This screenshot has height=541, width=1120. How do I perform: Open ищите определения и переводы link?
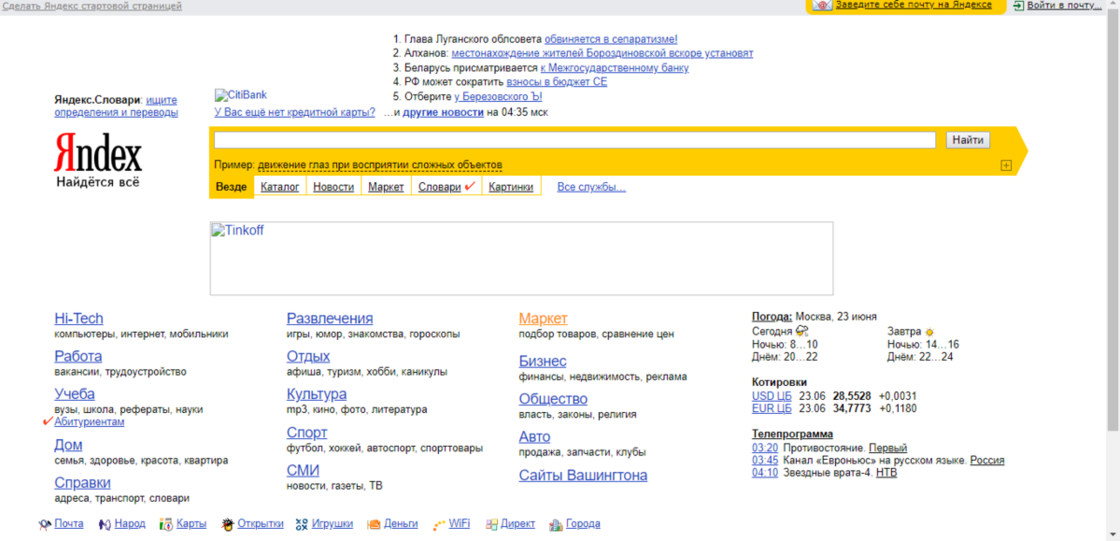[116, 106]
